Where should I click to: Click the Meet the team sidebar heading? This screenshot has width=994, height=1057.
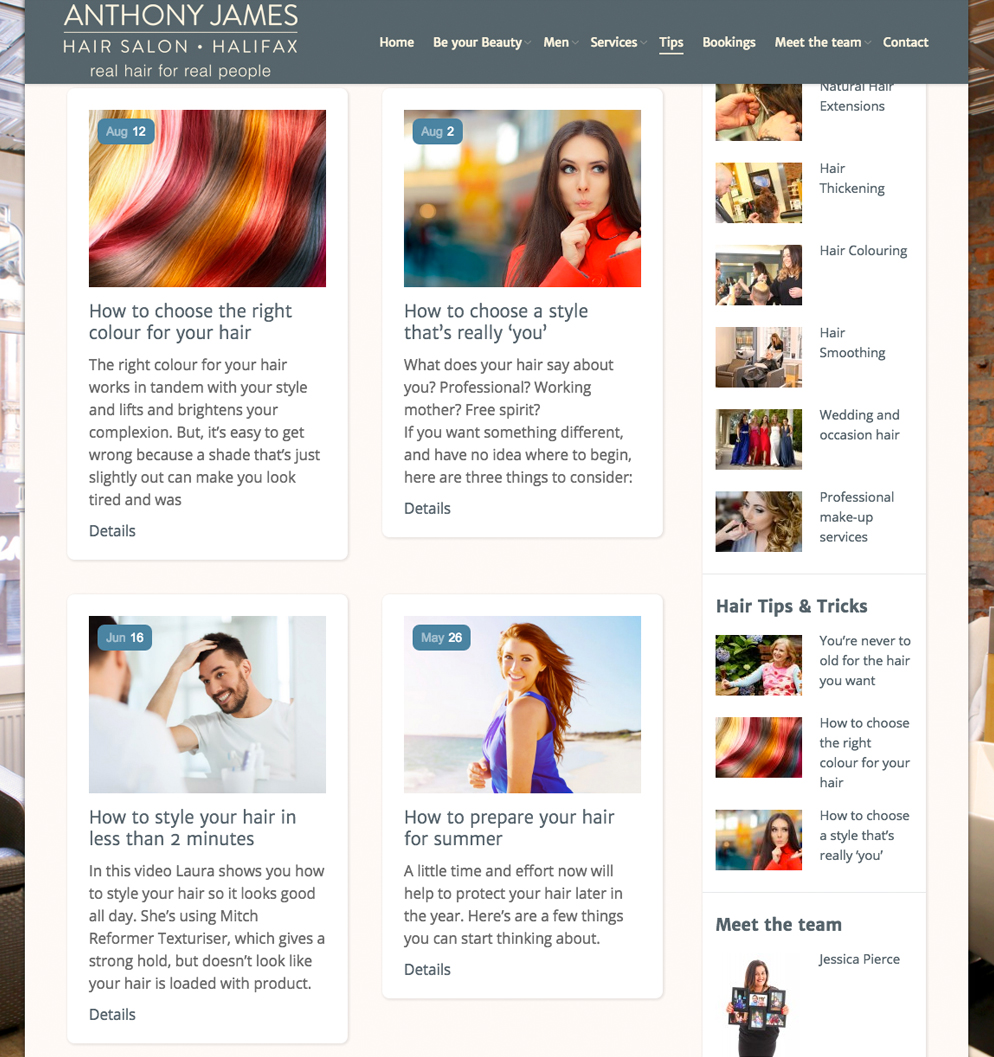click(778, 924)
